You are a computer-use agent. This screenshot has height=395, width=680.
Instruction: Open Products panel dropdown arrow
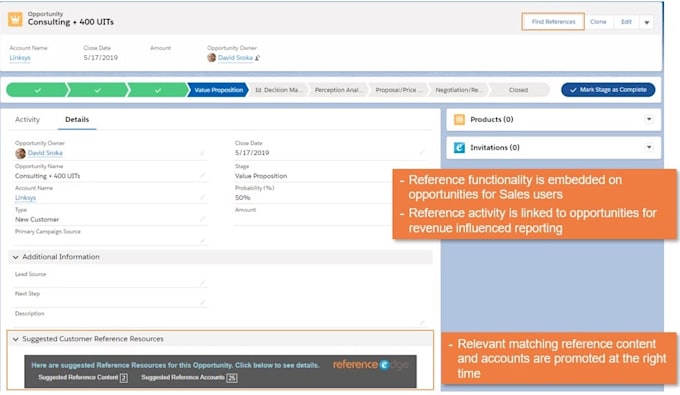click(x=649, y=119)
